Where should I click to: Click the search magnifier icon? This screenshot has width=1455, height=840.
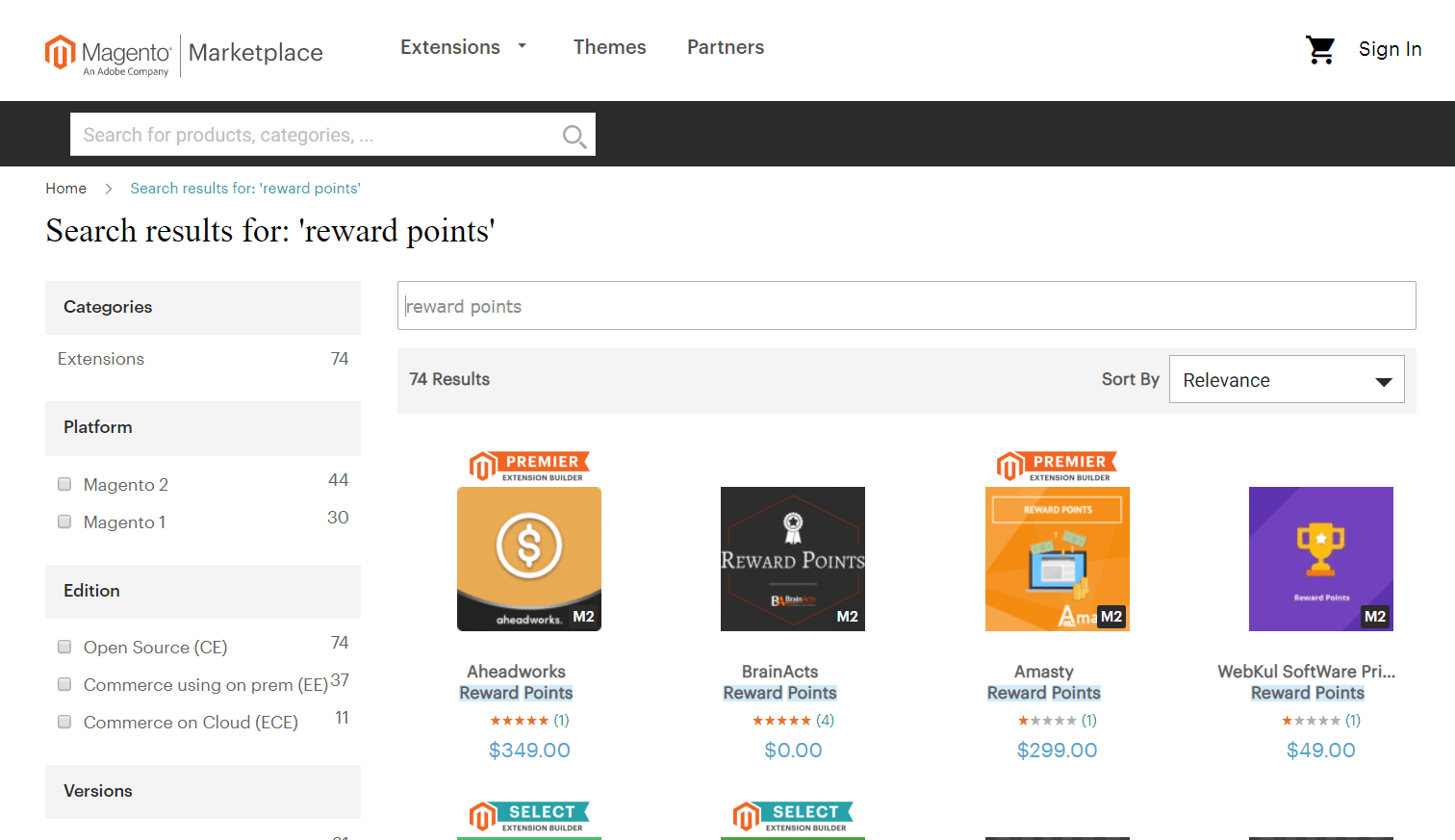click(x=574, y=137)
